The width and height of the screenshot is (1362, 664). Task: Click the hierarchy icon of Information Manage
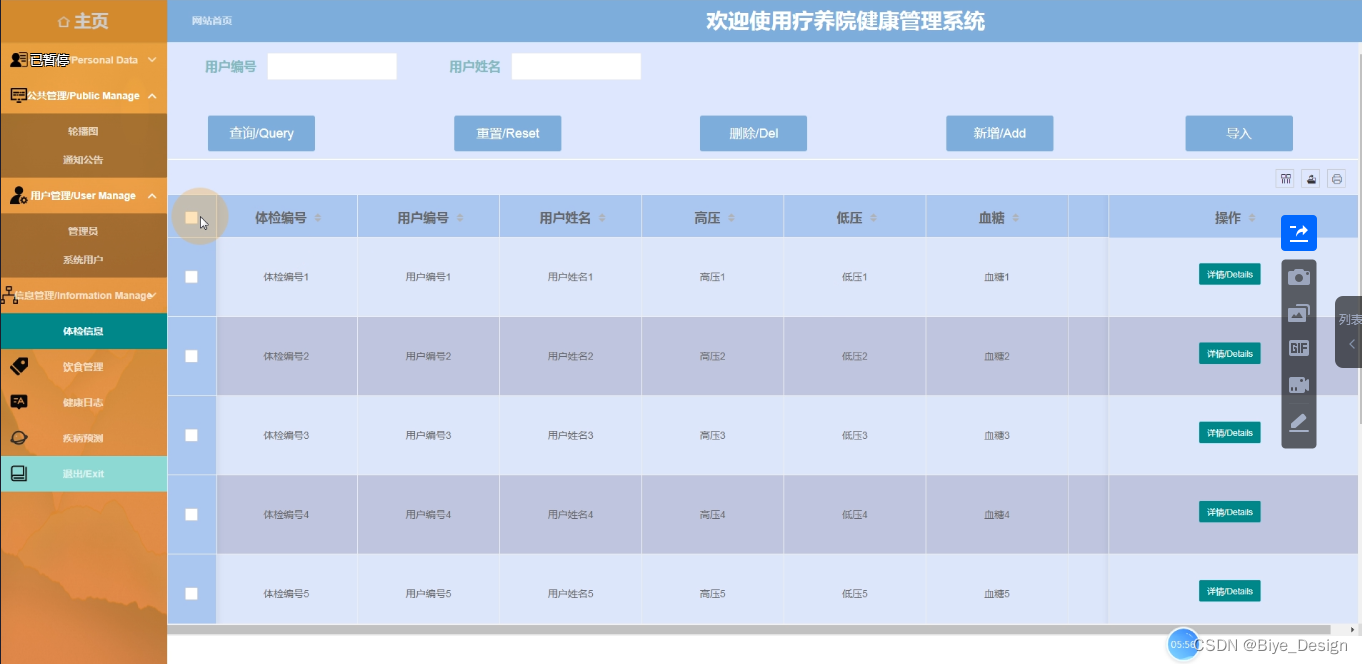[9, 295]
